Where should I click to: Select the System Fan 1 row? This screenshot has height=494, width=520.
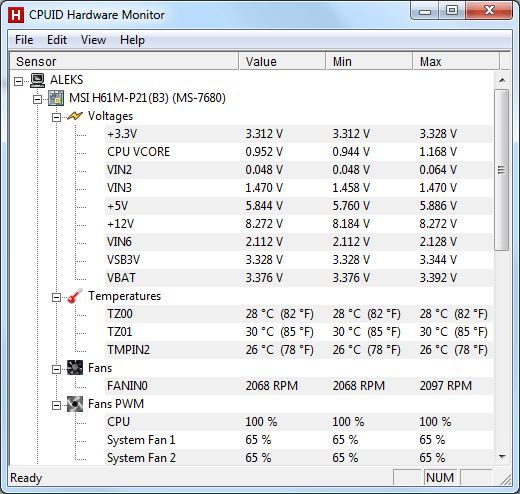(x=299, y=440)
